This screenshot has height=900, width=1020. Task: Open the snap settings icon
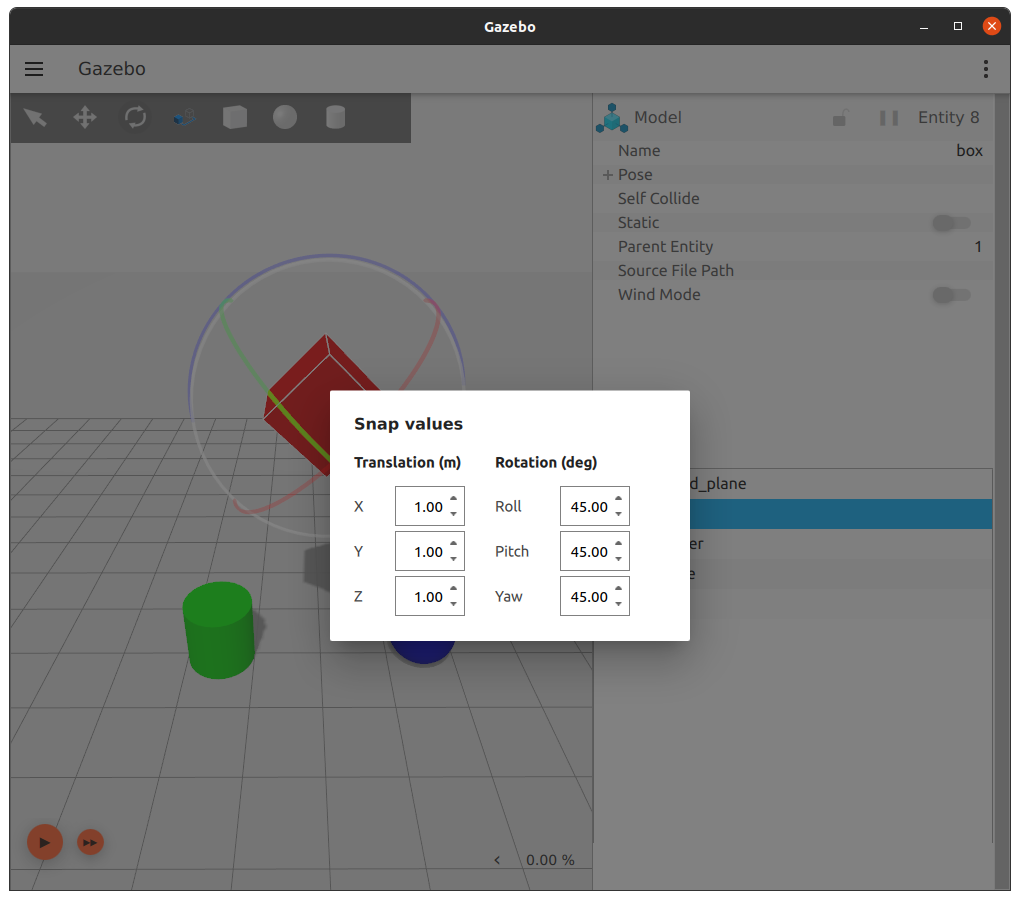(x=185, y=118)
